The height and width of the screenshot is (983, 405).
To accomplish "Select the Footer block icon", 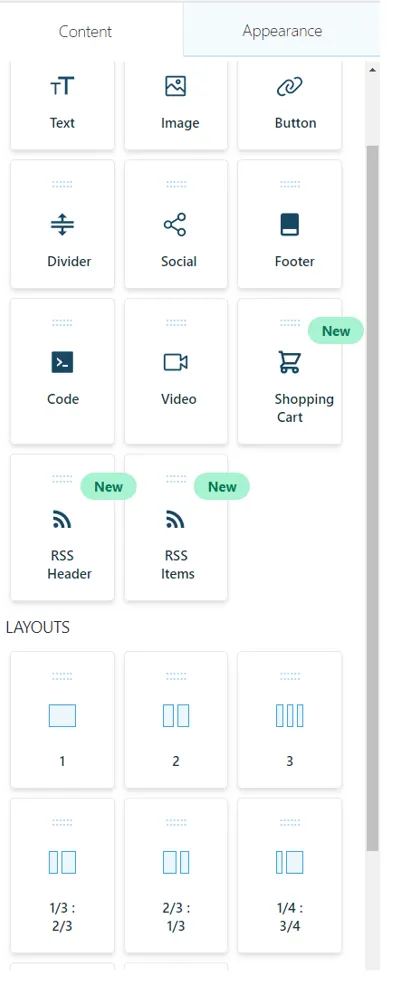I will click(290, 224).
